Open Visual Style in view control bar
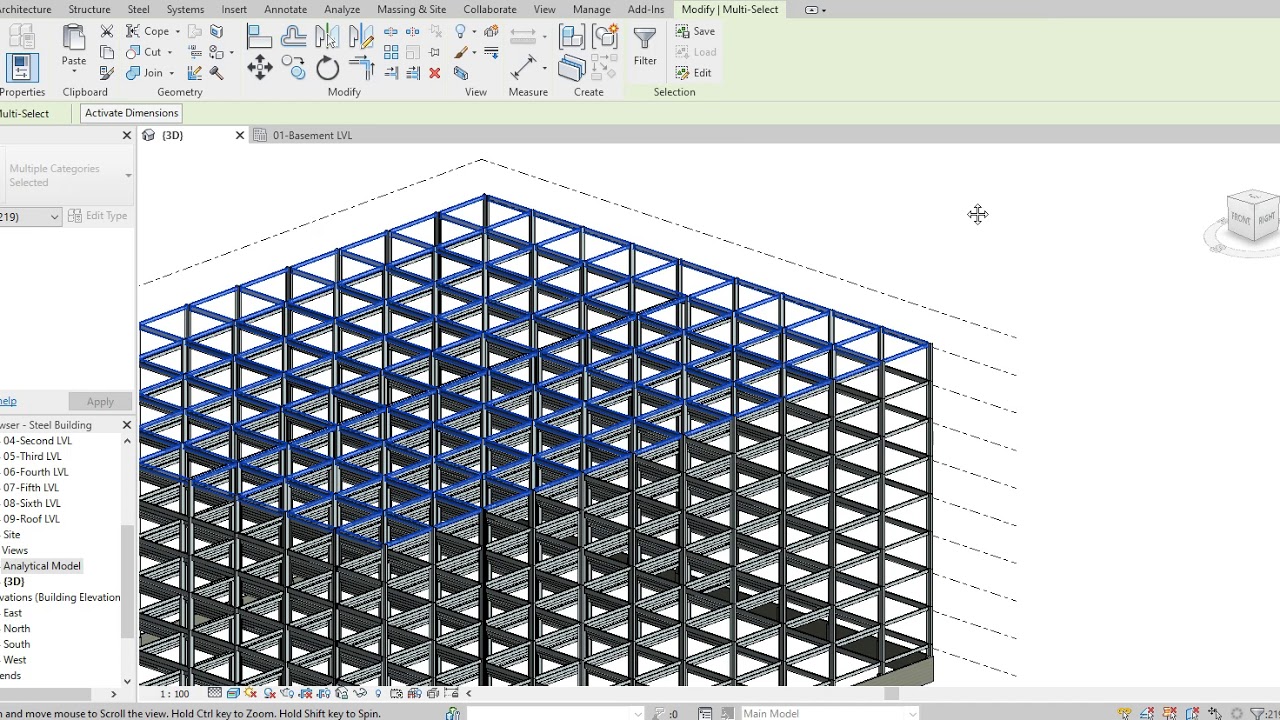 coord(233,693)
